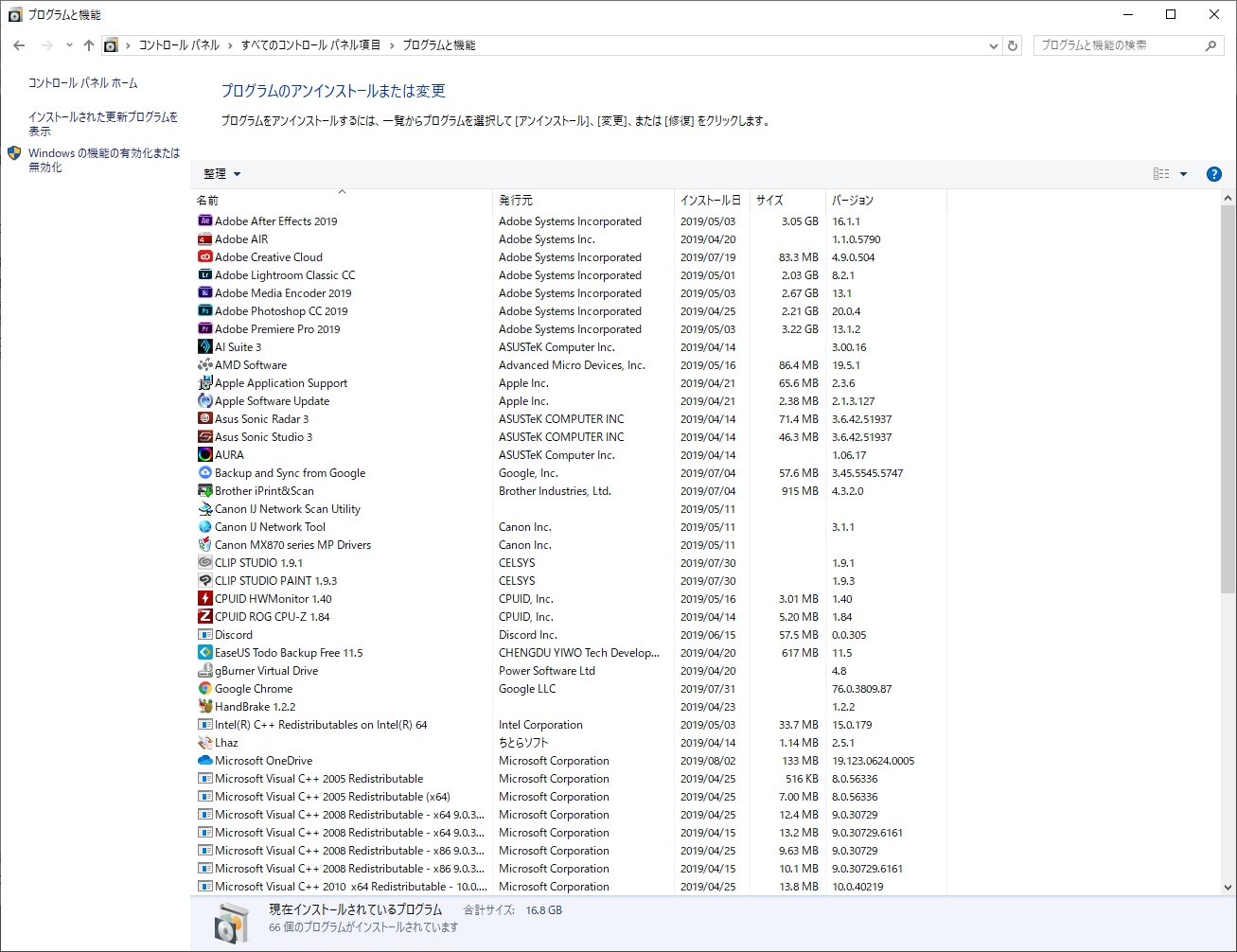Select Canon IJ Network Scan Utility

coord(572,509)
